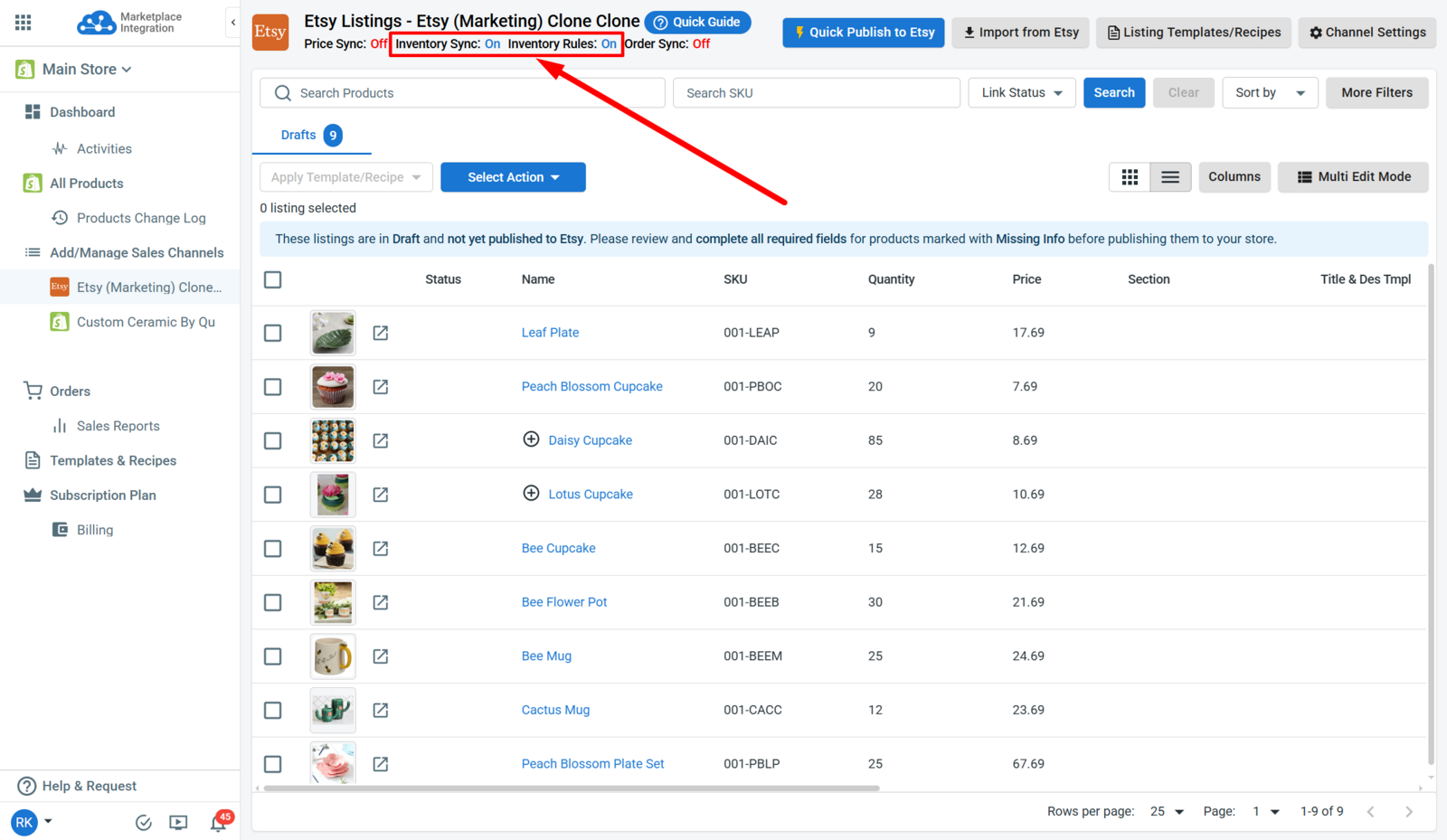
Task: Click the blue Search button
Action: pos(1114,93)
